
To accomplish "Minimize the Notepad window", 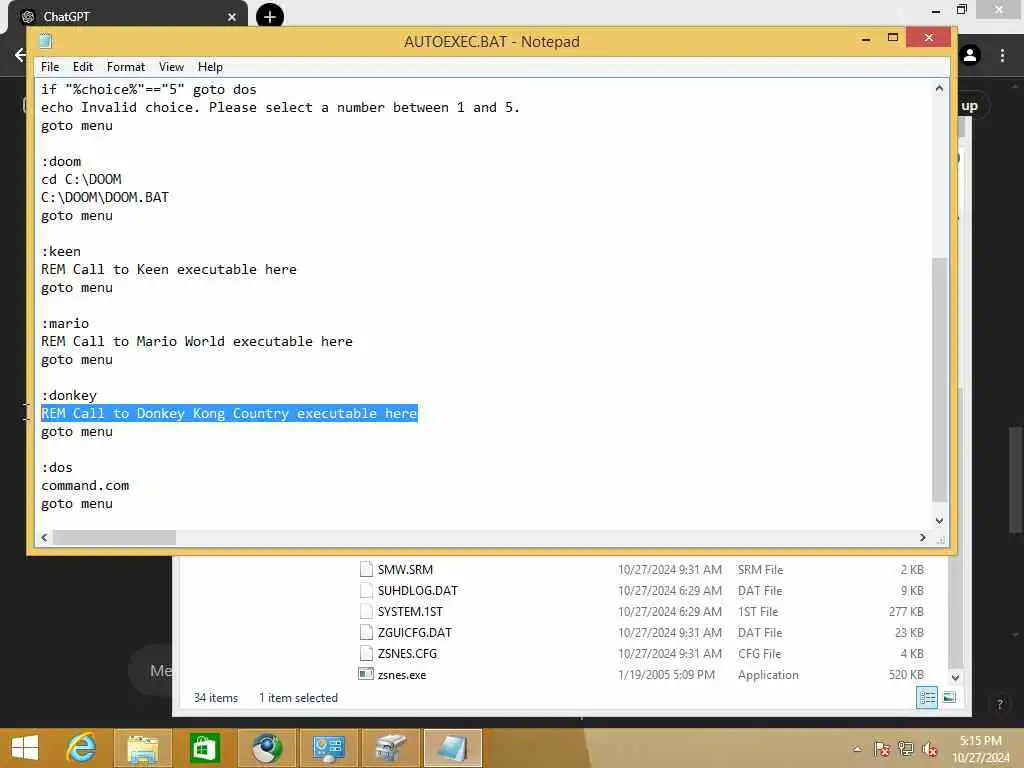I will 866,39.
